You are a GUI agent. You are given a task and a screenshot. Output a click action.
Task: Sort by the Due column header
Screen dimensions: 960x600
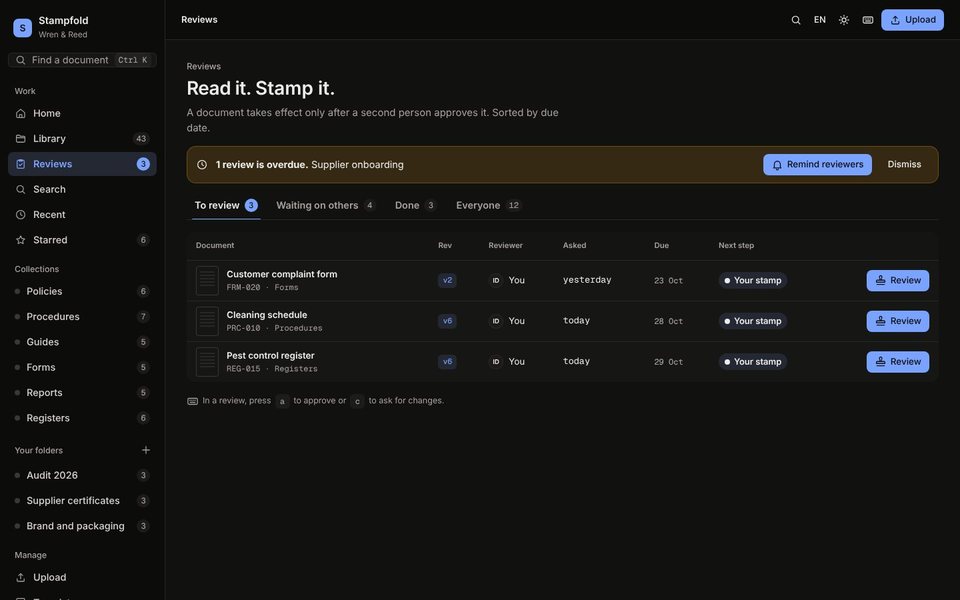click(661, 246)
